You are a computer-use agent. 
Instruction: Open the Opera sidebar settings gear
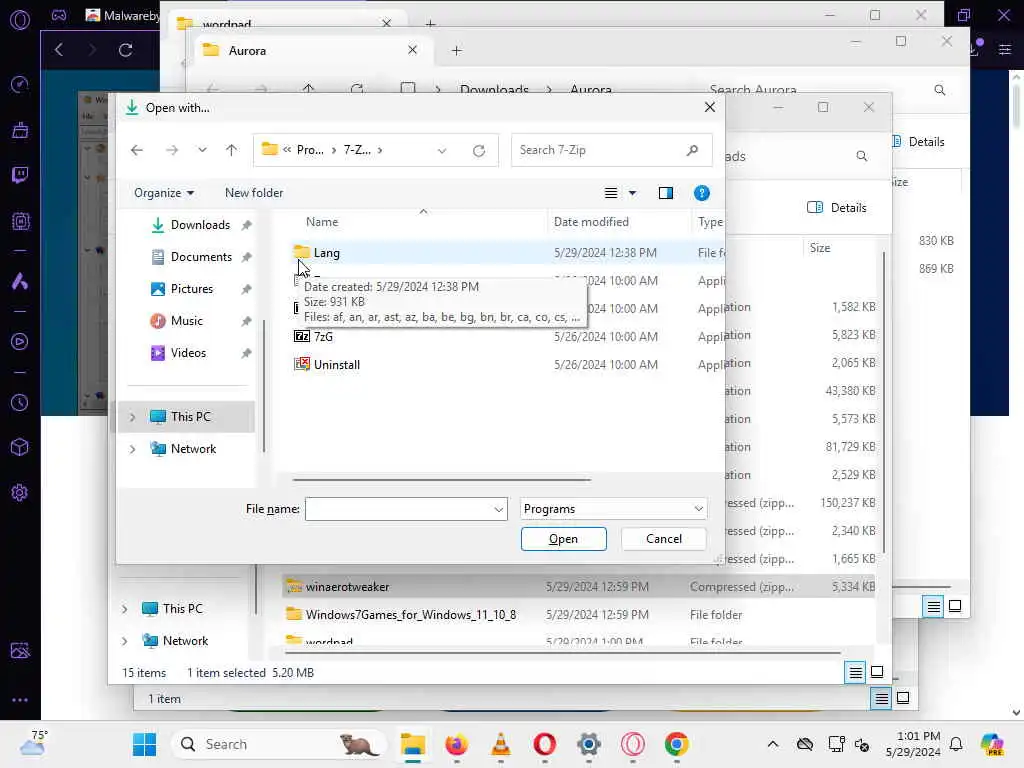coord(20,492)
